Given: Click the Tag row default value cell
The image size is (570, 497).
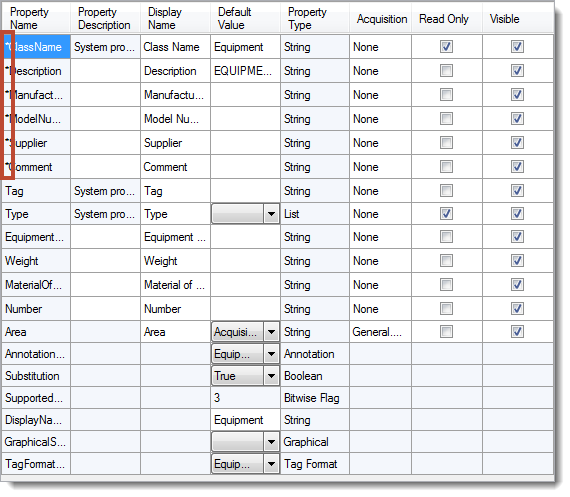Looking at the screenshot, I should point(245,191).
